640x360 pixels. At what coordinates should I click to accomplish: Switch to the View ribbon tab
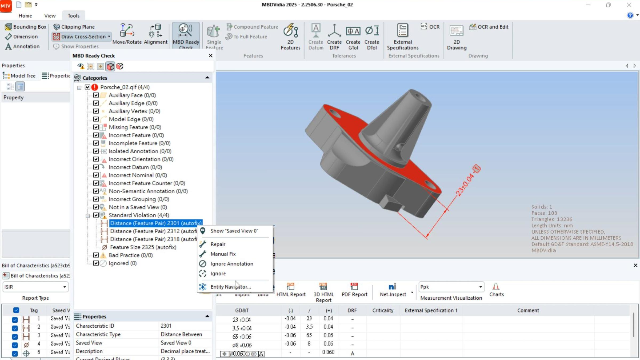point(50,16)
